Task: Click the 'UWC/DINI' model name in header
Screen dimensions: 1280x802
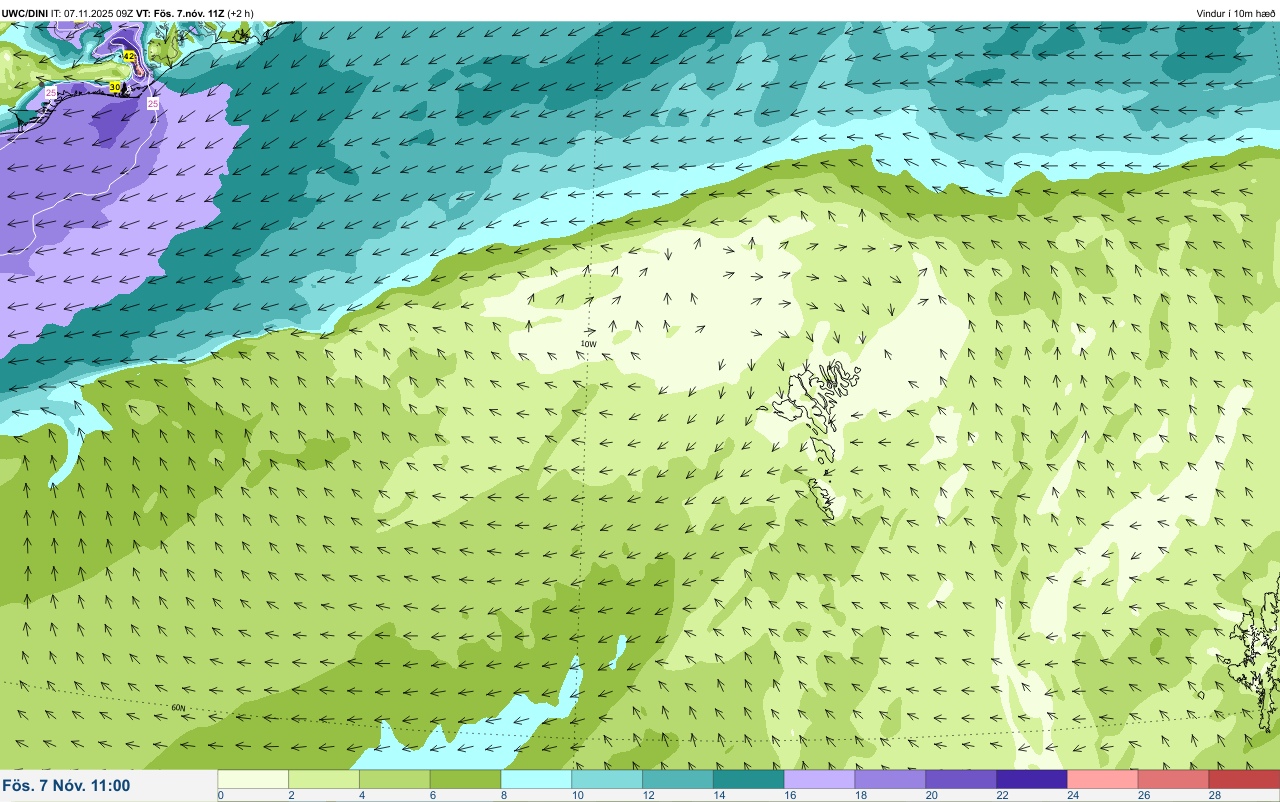Action: [x=25, y=14]
